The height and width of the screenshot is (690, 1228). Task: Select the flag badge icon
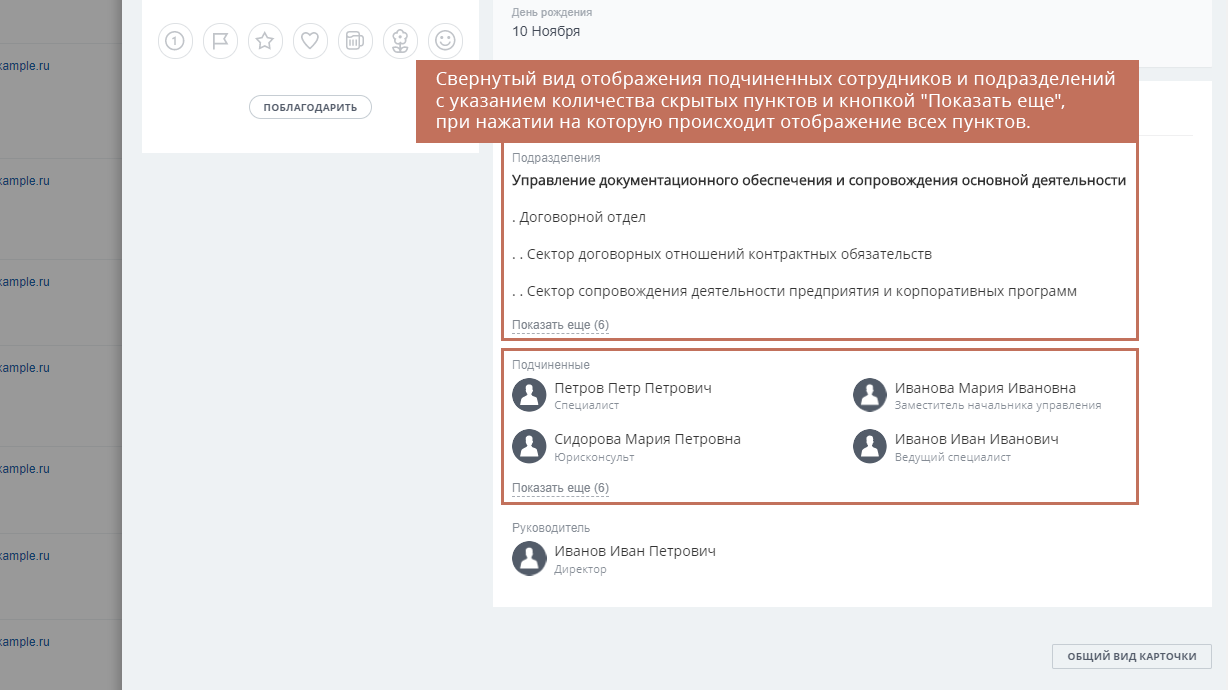point(220,41)
